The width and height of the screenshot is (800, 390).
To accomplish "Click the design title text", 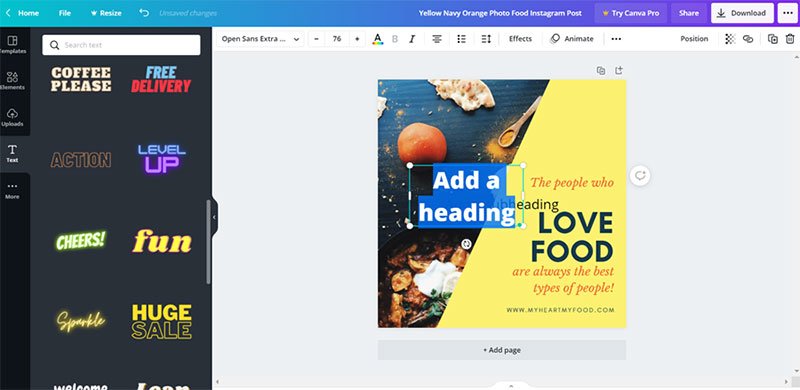I will [x=500, y=13].
